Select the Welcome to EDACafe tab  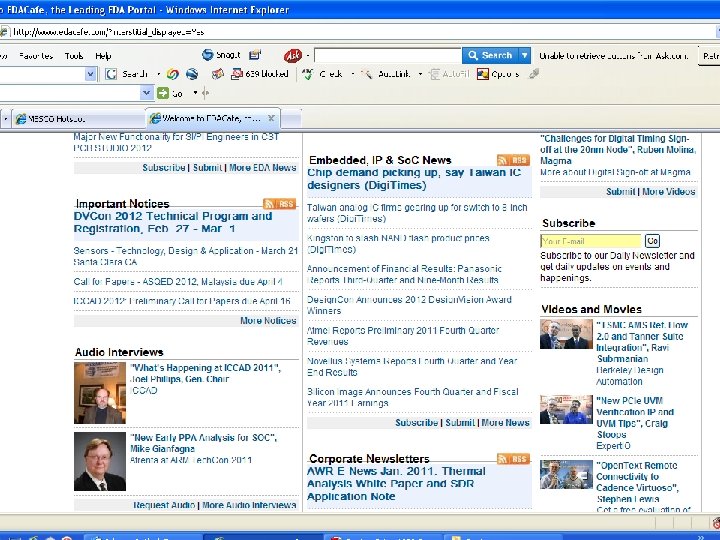[x=212, y=118]
